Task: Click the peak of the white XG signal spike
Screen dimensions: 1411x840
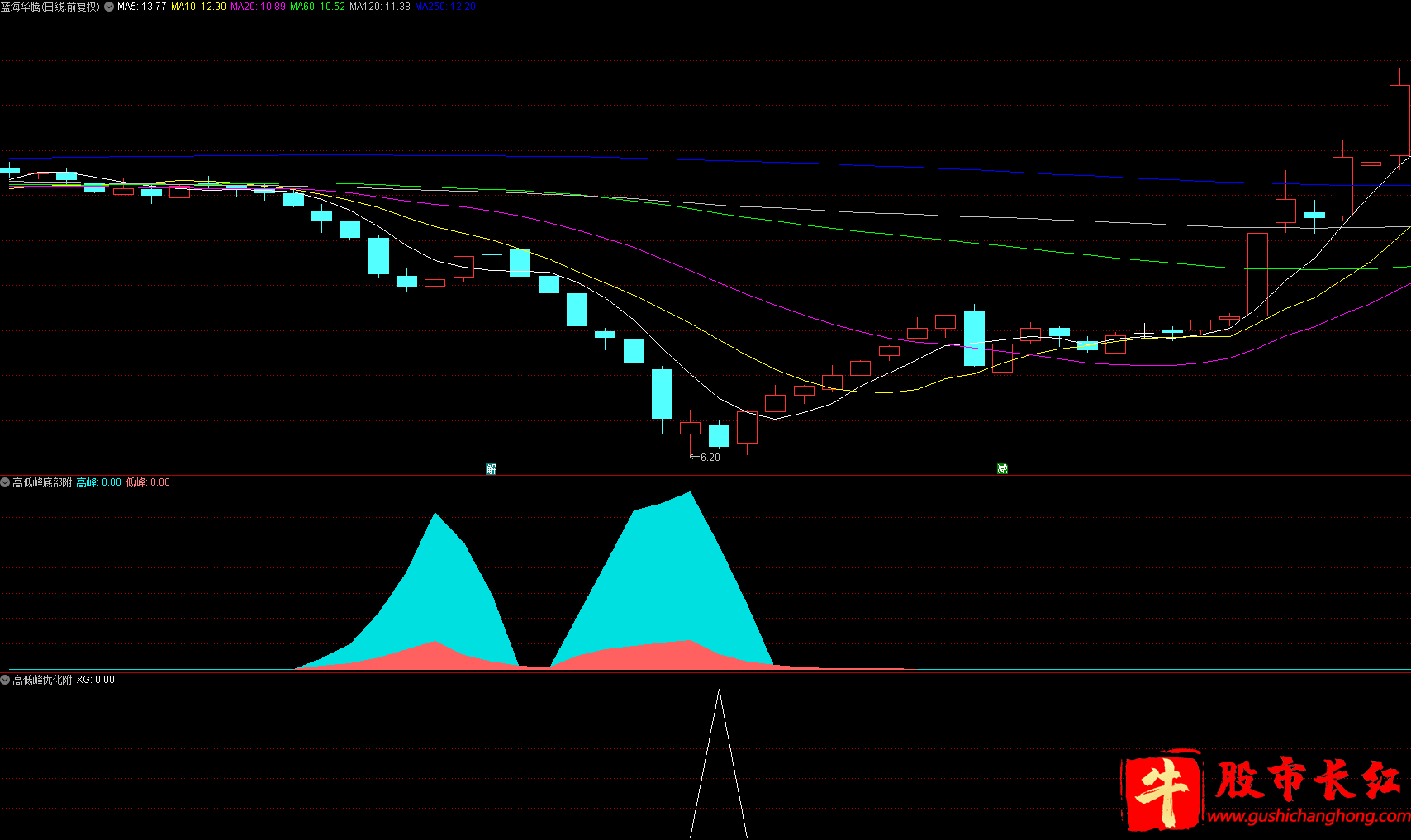Action: pos(719,691)
